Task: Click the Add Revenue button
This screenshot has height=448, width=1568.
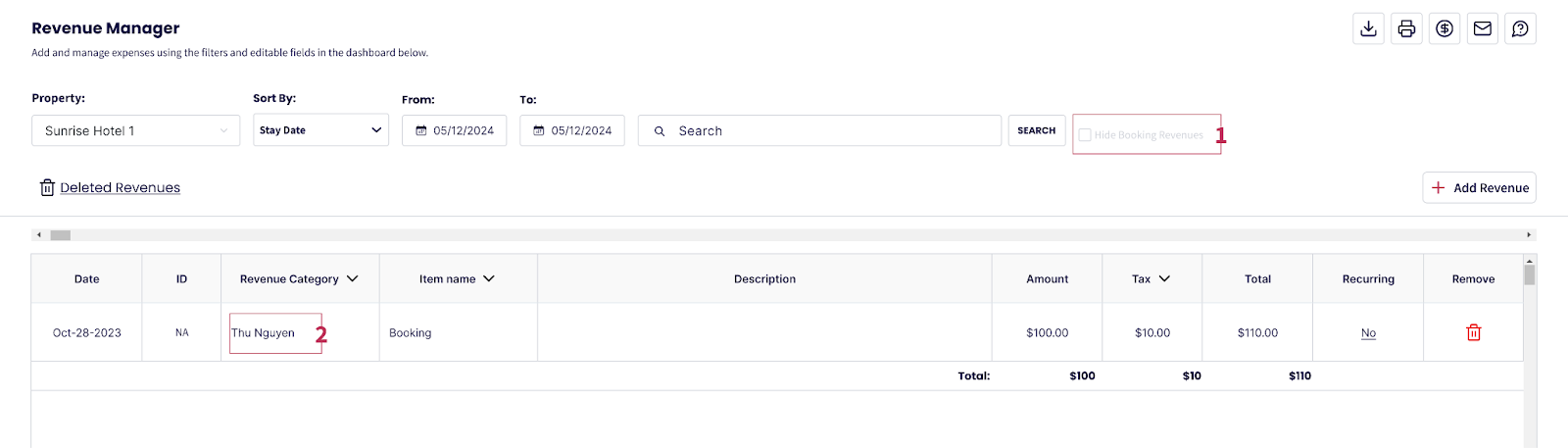Action: 1479,188
